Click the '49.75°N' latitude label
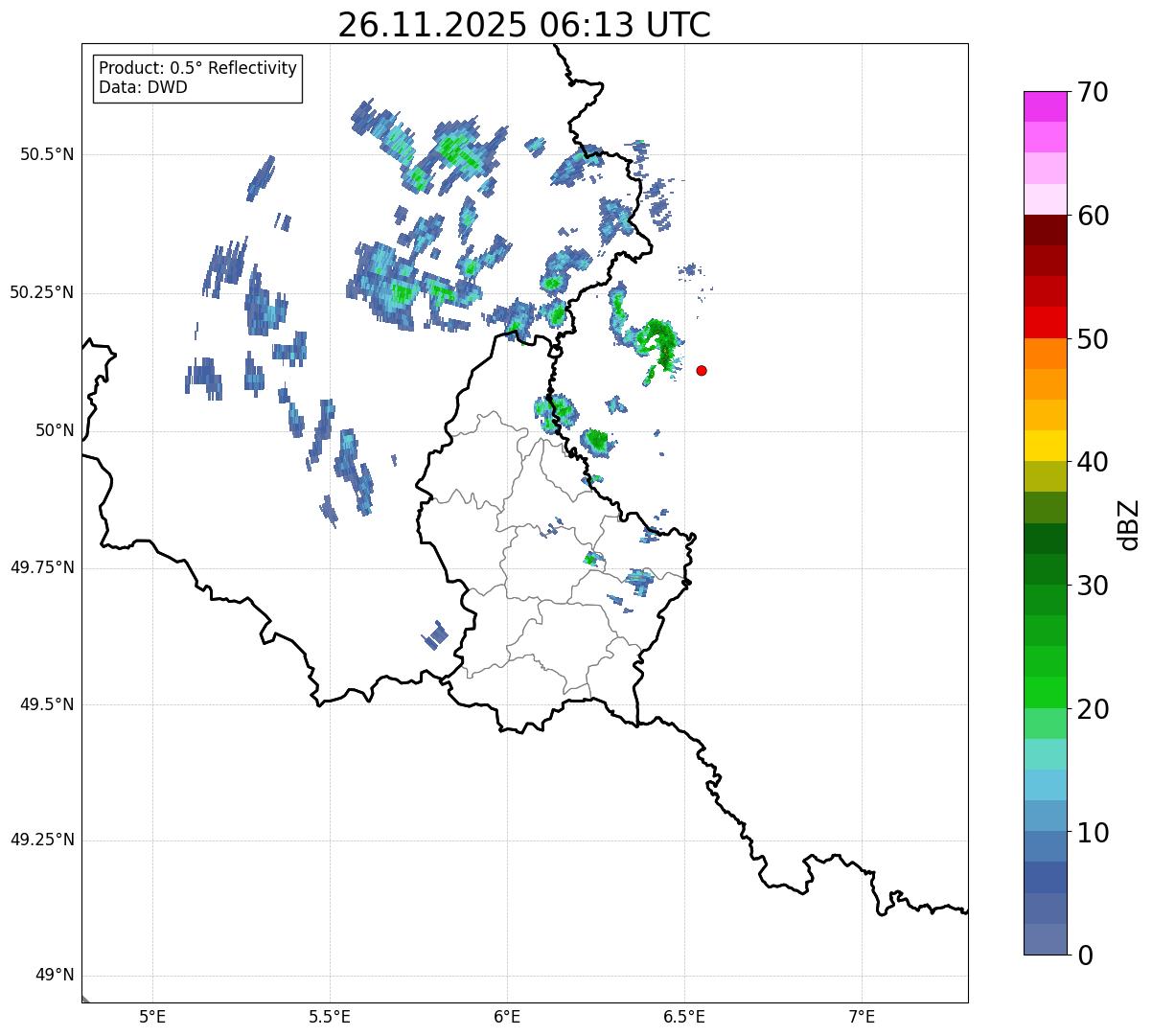 pyautogui.click(x=42, y=567)
